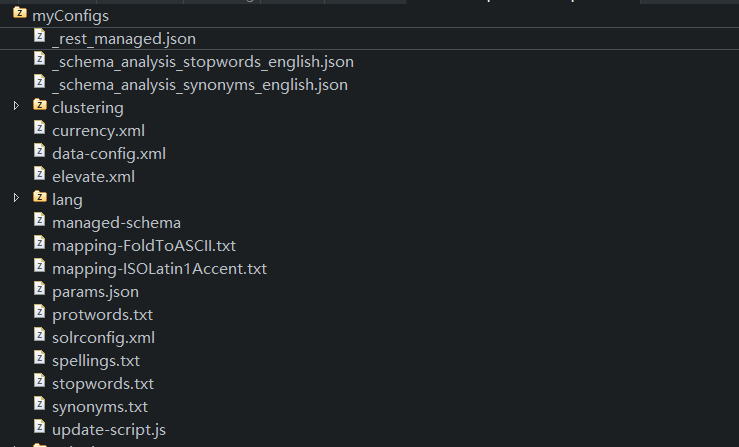Click the icon for _schema_analysis_synonyms_english.json
The height and width of the screenshot is (447, 739).
point(40,82)
